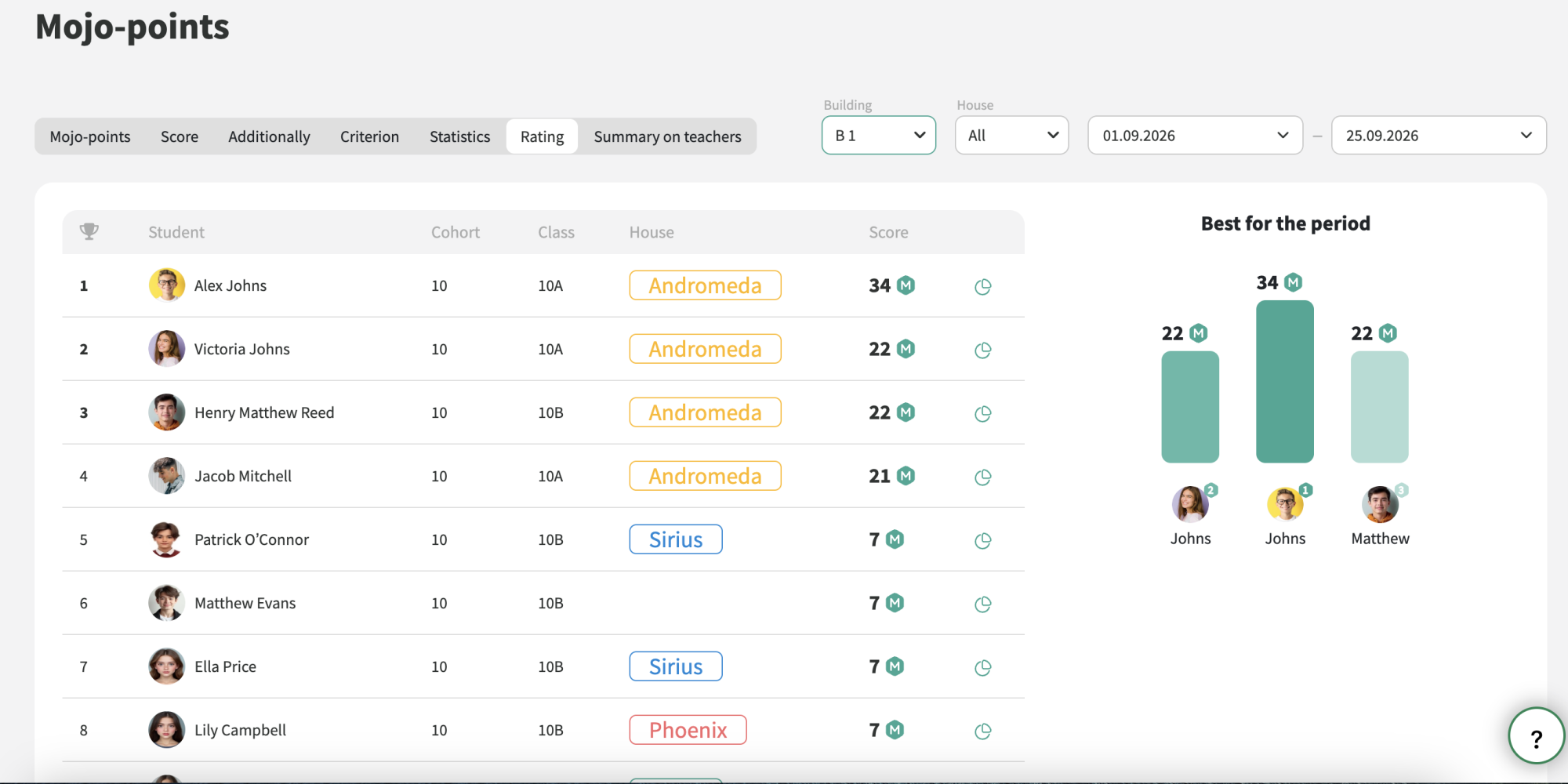Click Sirius house badge for Patrick O'Connor
Screen dimensions: 1568x784
(x=676, y=539)
